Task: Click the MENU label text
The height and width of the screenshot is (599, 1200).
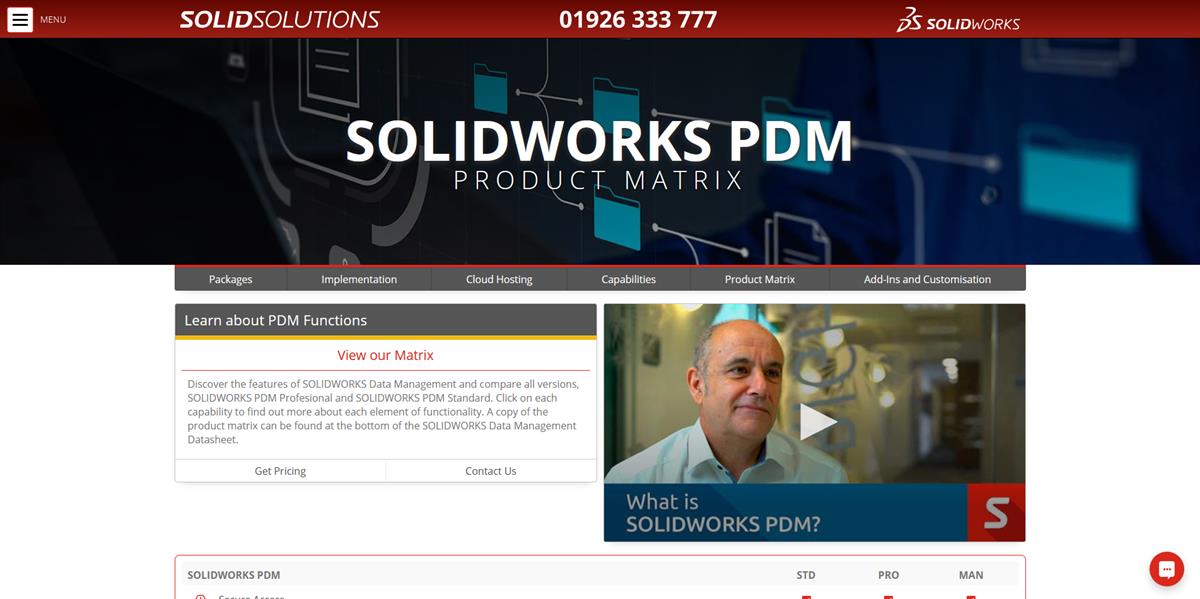Action: pyautogui.click(x=53, y=19)
